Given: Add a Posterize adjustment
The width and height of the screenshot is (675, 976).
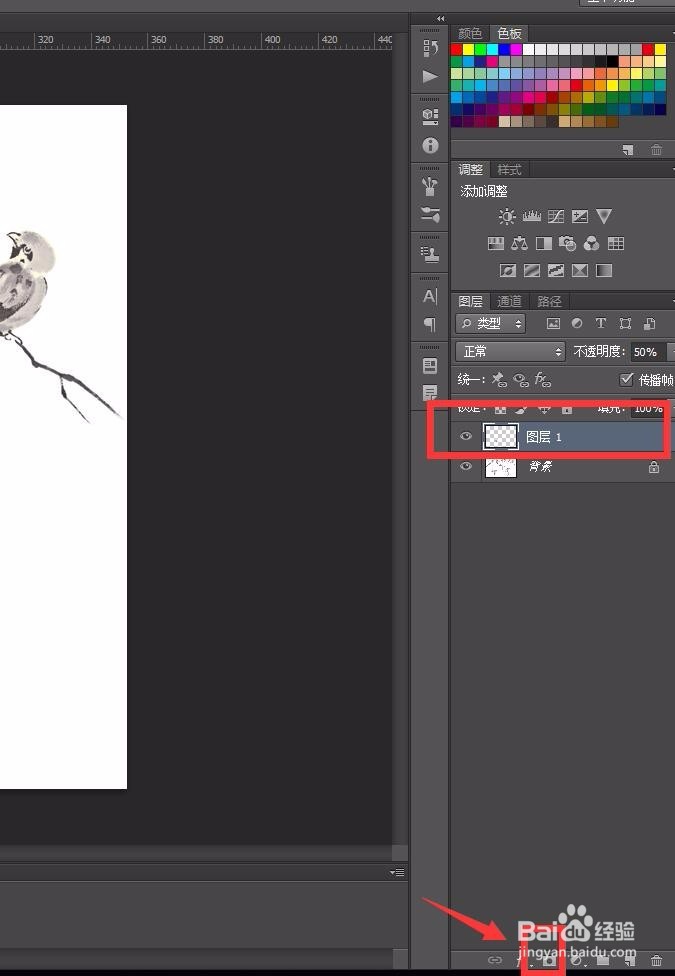Looking at the screenshot, I should tap(532, 271).
